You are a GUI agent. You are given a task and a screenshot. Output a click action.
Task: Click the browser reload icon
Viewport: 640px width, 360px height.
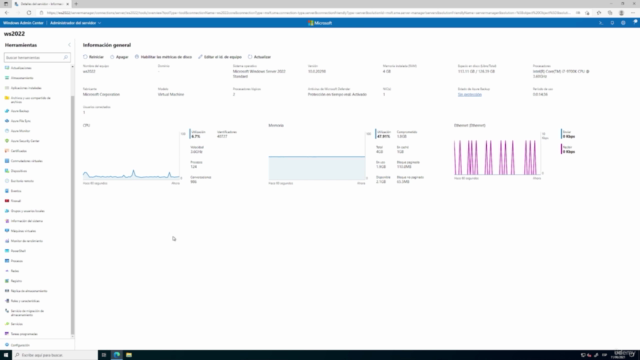(x=29, y=13)
